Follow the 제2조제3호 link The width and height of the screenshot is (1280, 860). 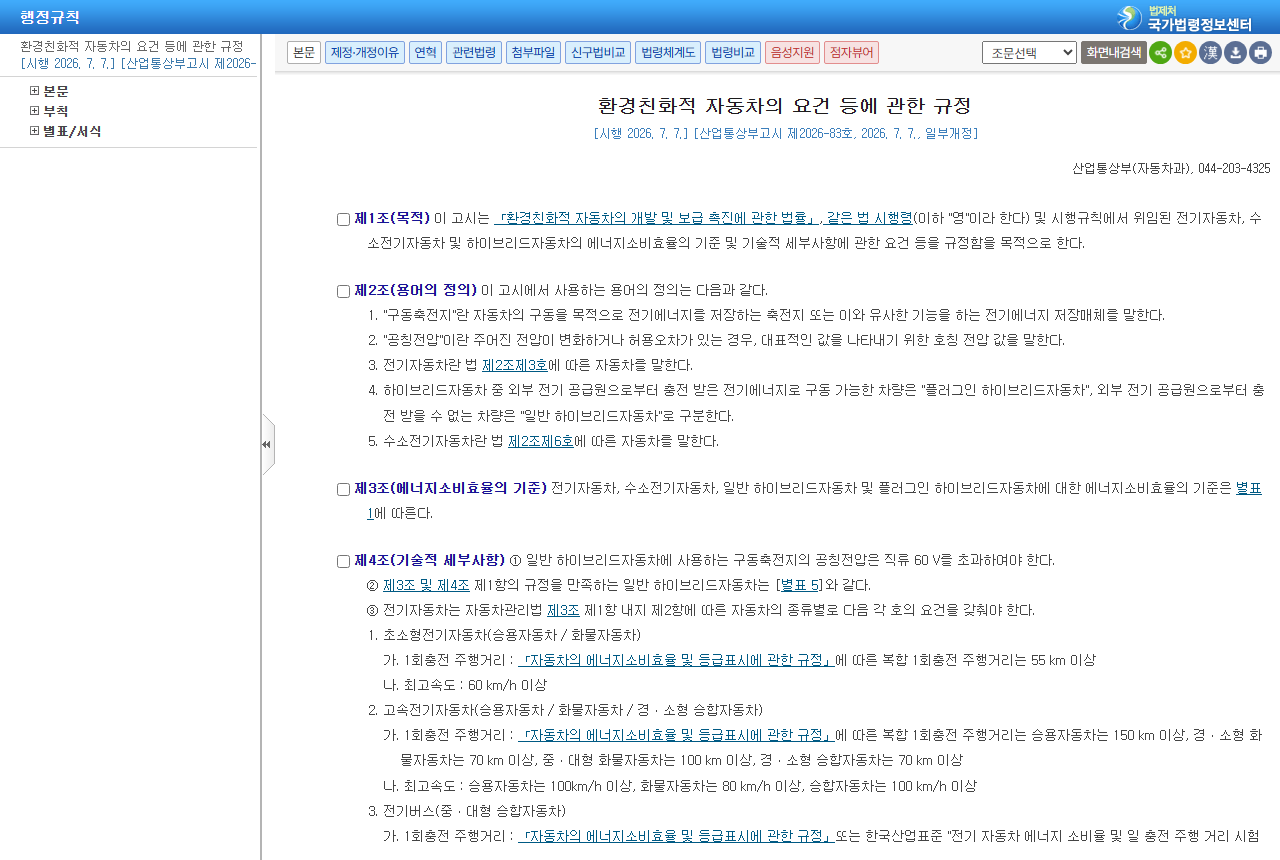(x=515, y=366)
